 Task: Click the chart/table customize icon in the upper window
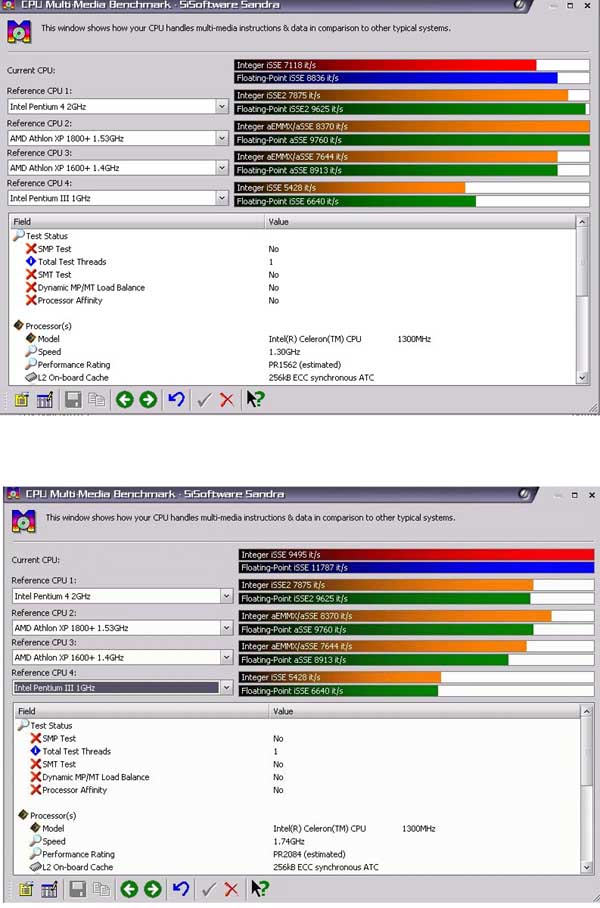point(45,400)
